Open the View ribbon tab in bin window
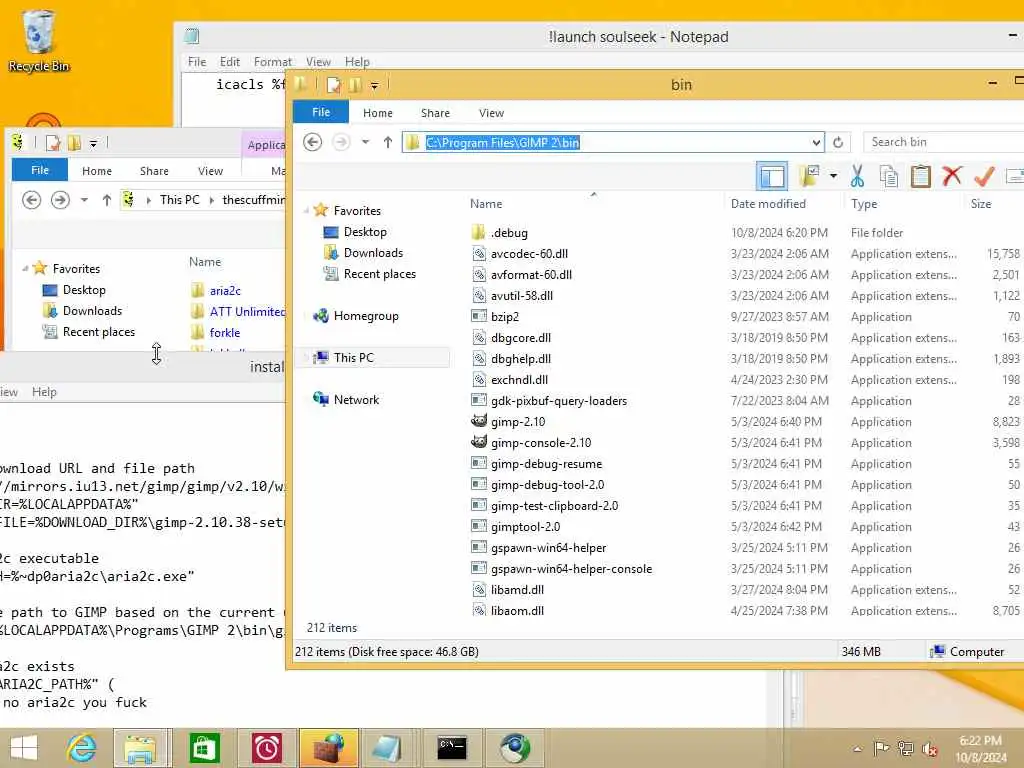This screenshot has width=1024, height=768. 491,112
